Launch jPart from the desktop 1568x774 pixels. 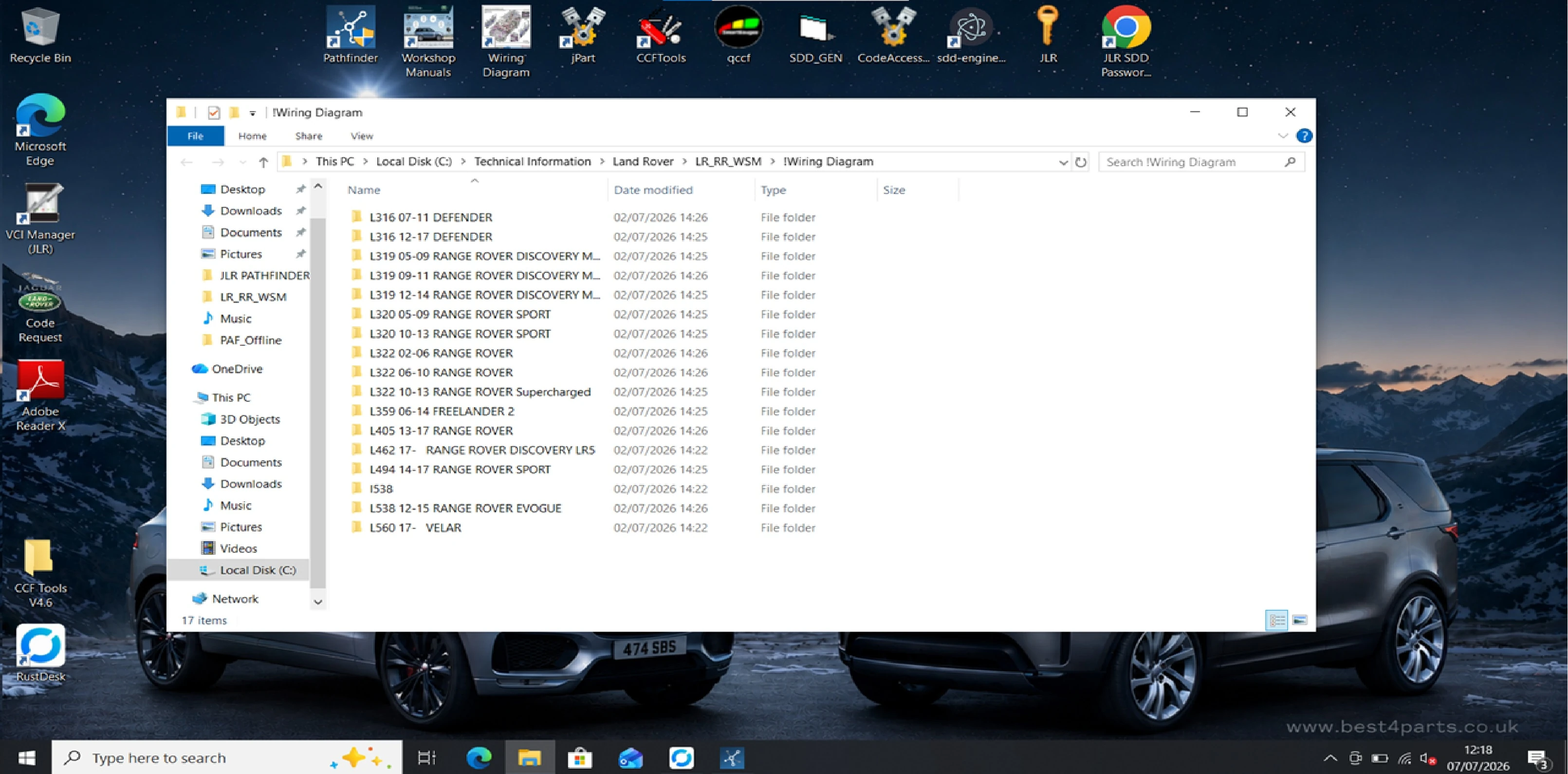tap(583, 36)
